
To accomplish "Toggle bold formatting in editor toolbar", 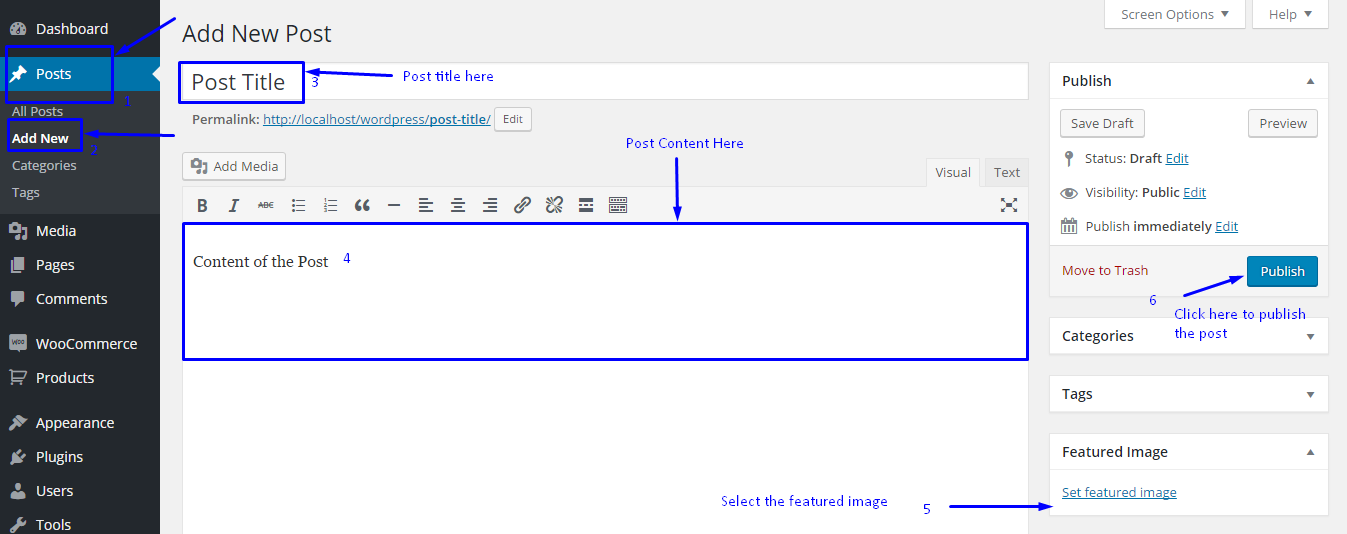I will (x=202, y=205).
